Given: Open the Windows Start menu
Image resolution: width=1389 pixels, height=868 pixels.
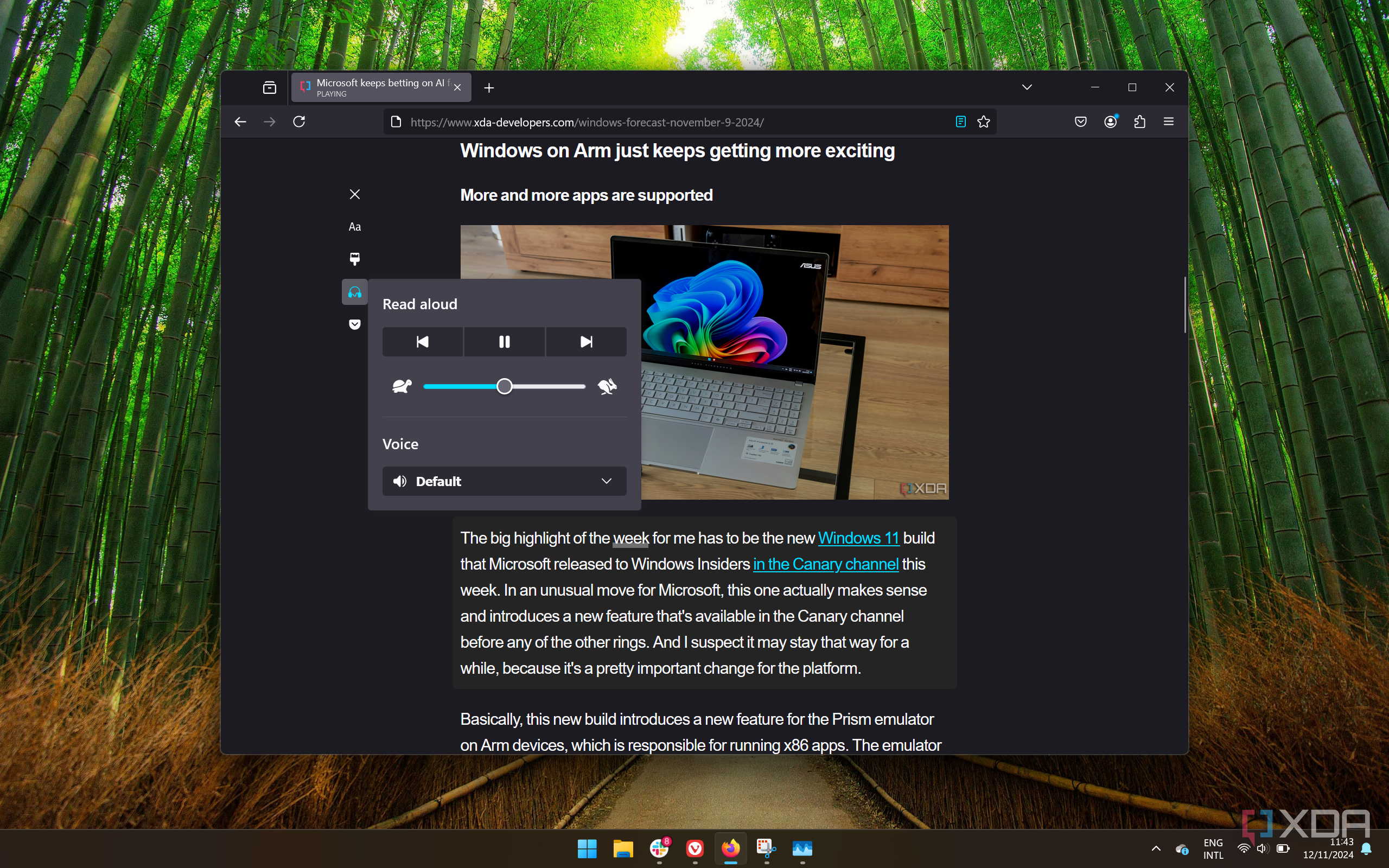Looking at the screenshot, I should pos(587,848).
